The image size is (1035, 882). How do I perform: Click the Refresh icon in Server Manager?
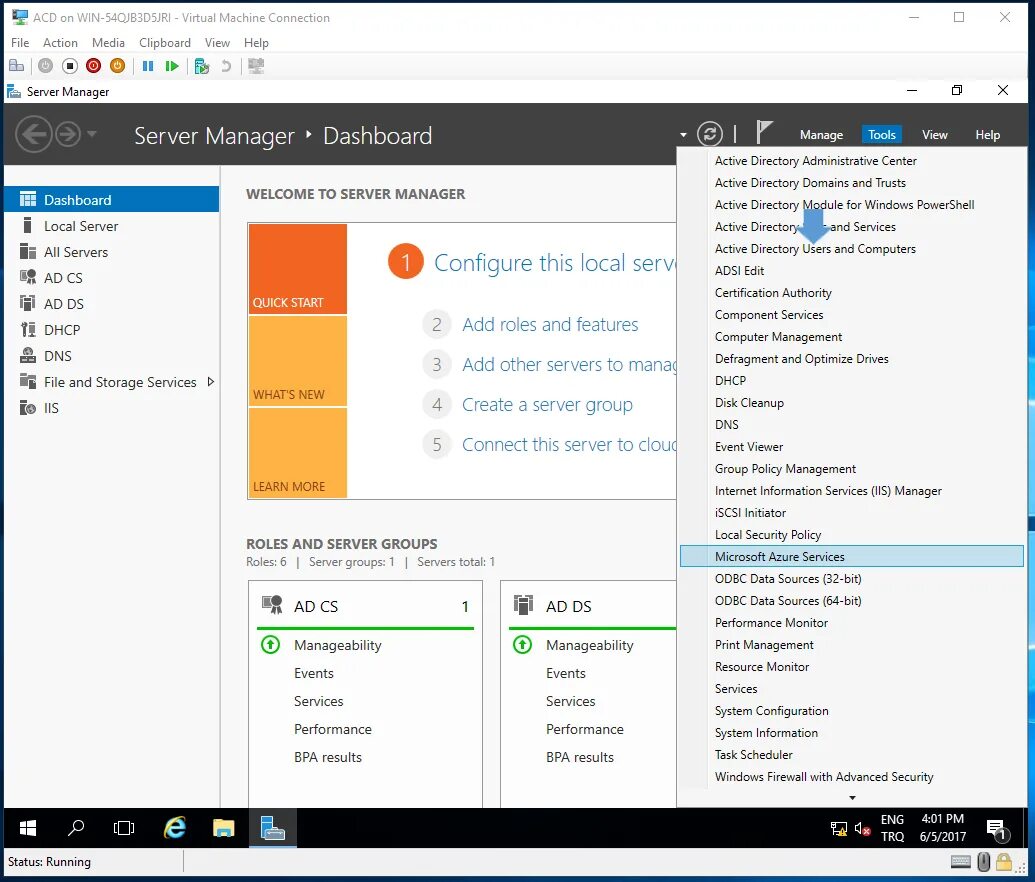coord(709,133)
